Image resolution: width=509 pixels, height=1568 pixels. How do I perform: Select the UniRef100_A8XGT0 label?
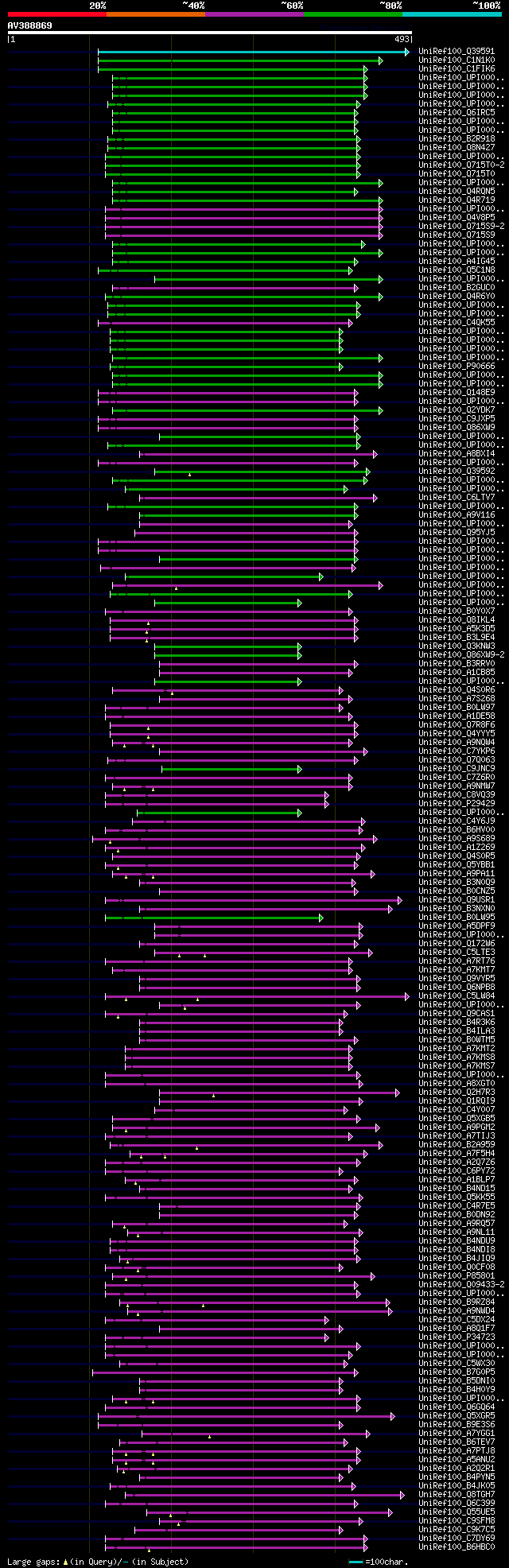click(x=457, y=1084)
